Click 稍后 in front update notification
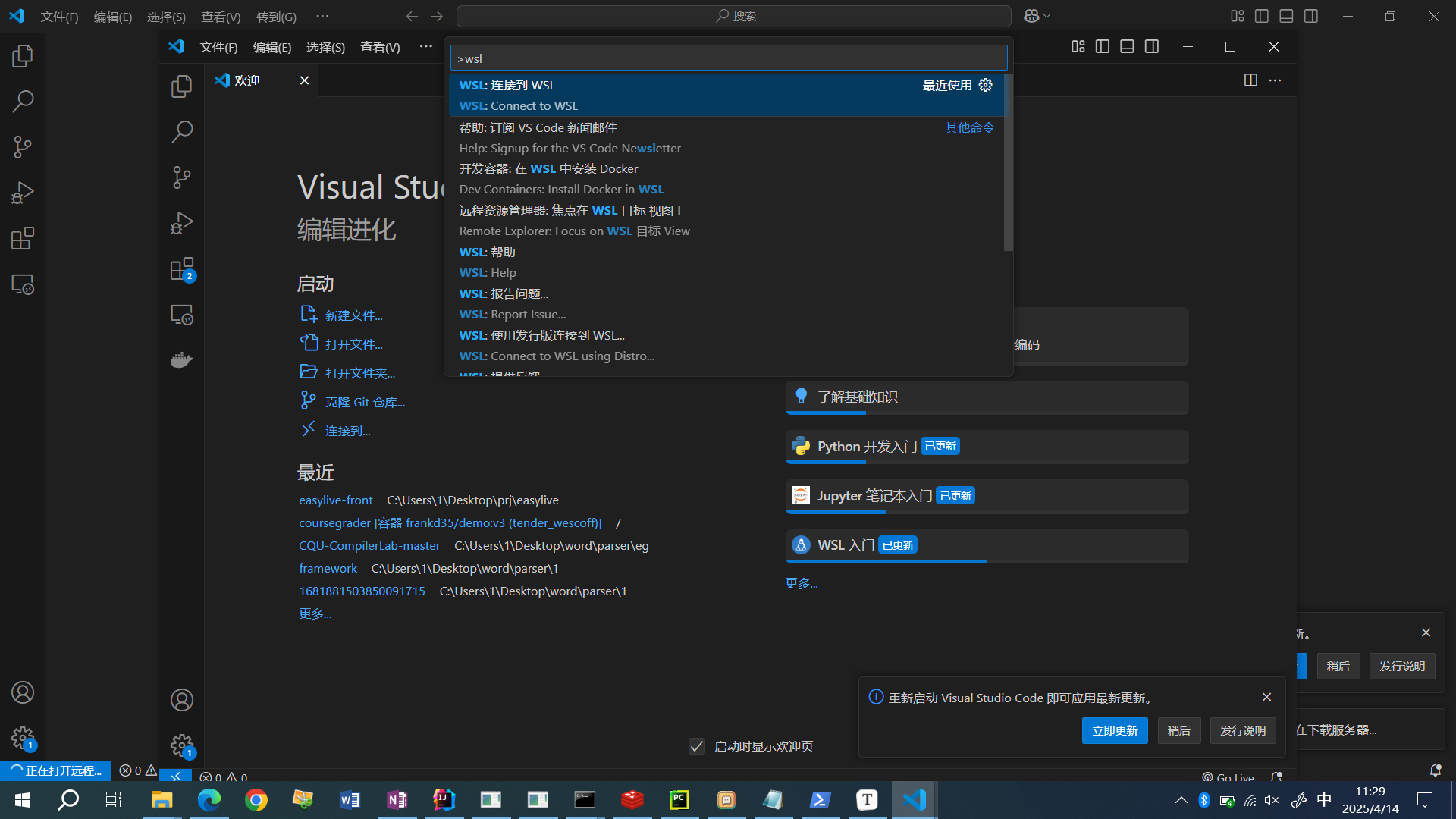 (1178, 730)
